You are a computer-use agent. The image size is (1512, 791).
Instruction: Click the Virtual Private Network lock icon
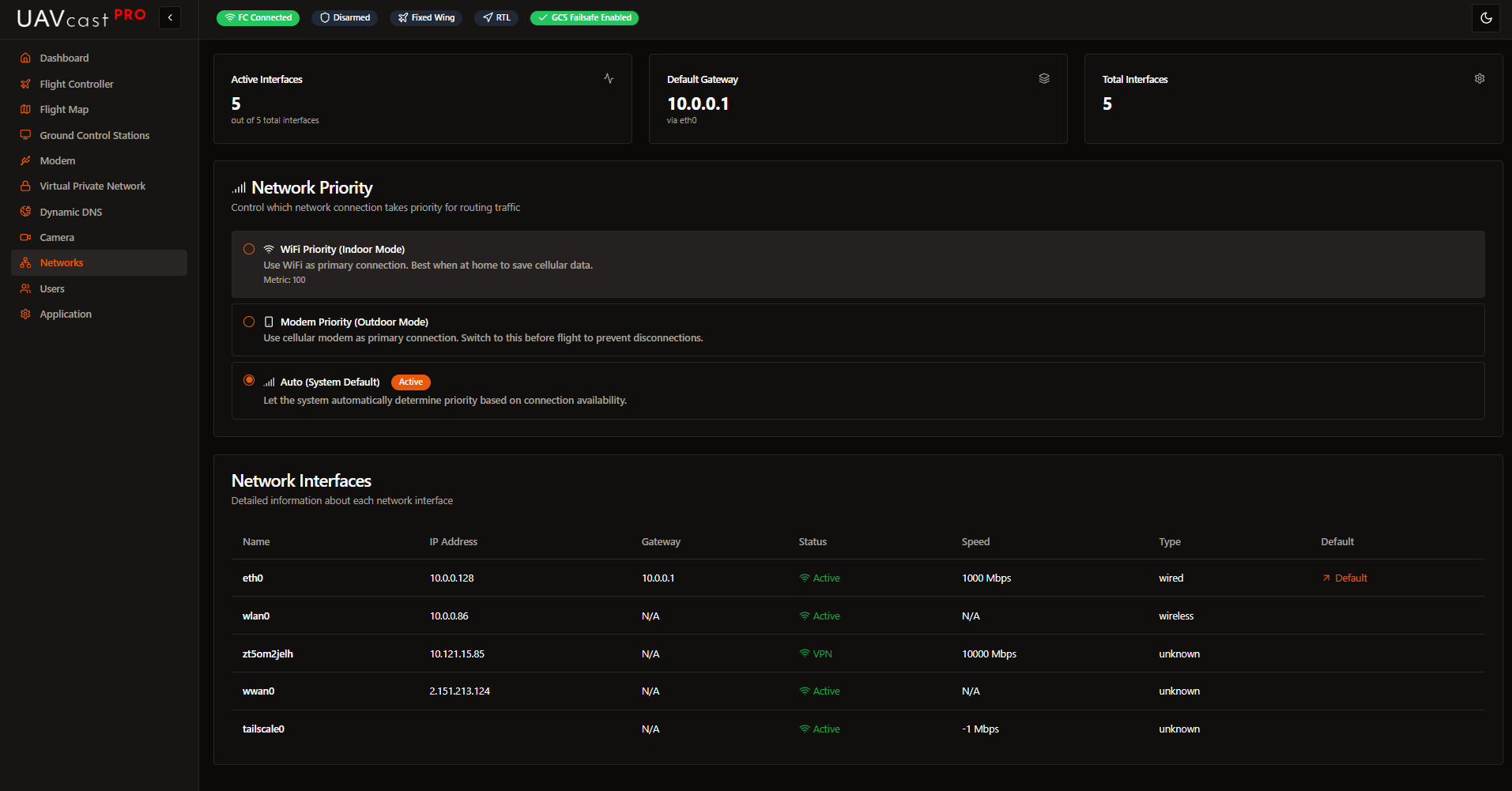point(25,186)
